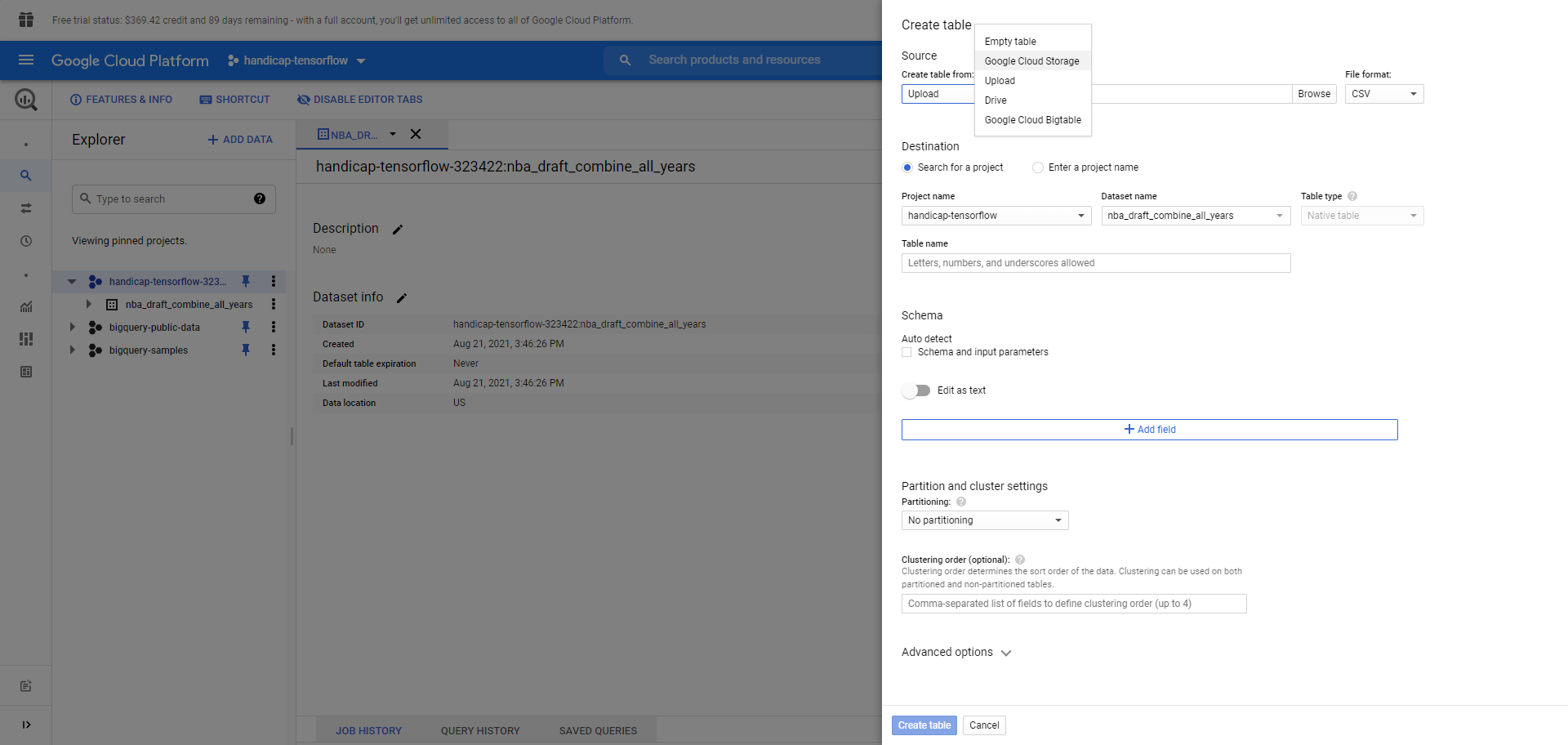The image size is (1568, 745).
Task: Open the Monitoring chart icon in sidebar
Action: (x=26, y=306)
